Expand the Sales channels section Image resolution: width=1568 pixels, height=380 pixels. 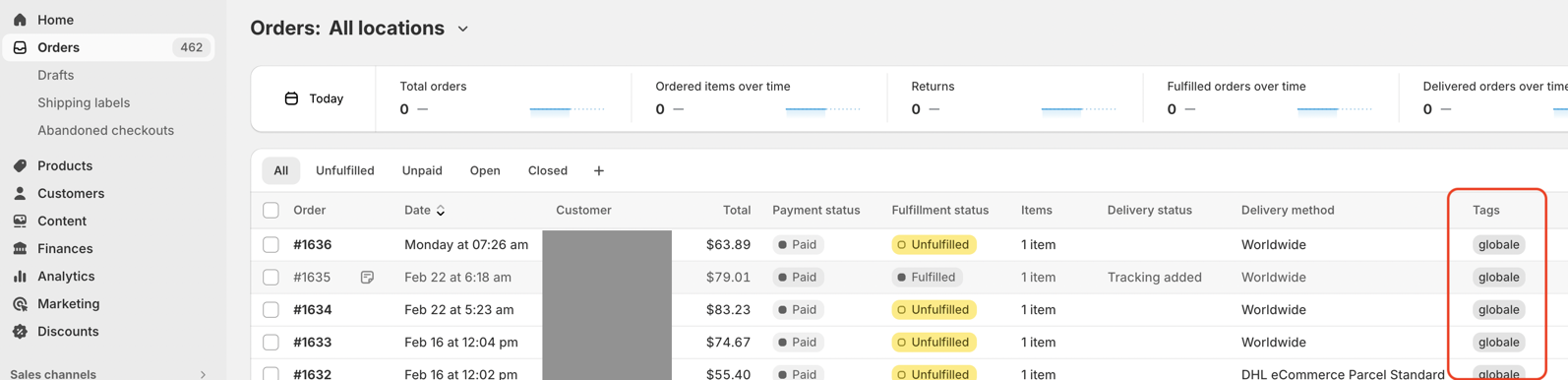pyautogui.click(x=203, y=374)
